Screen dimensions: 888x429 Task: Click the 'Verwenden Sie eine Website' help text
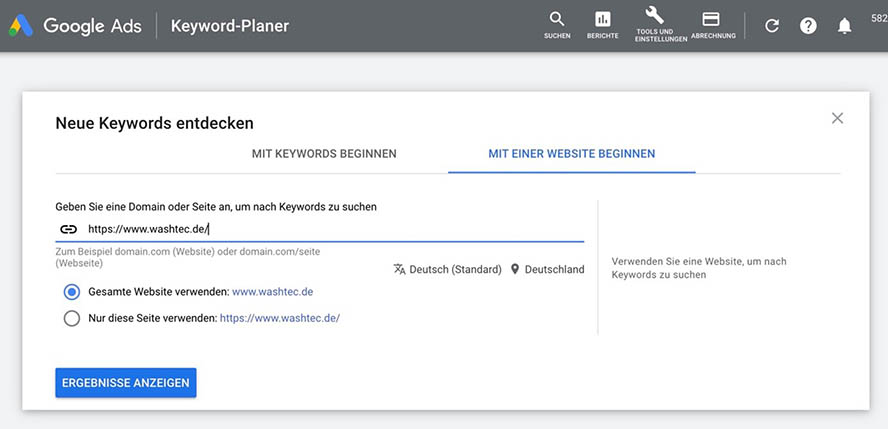699,268
